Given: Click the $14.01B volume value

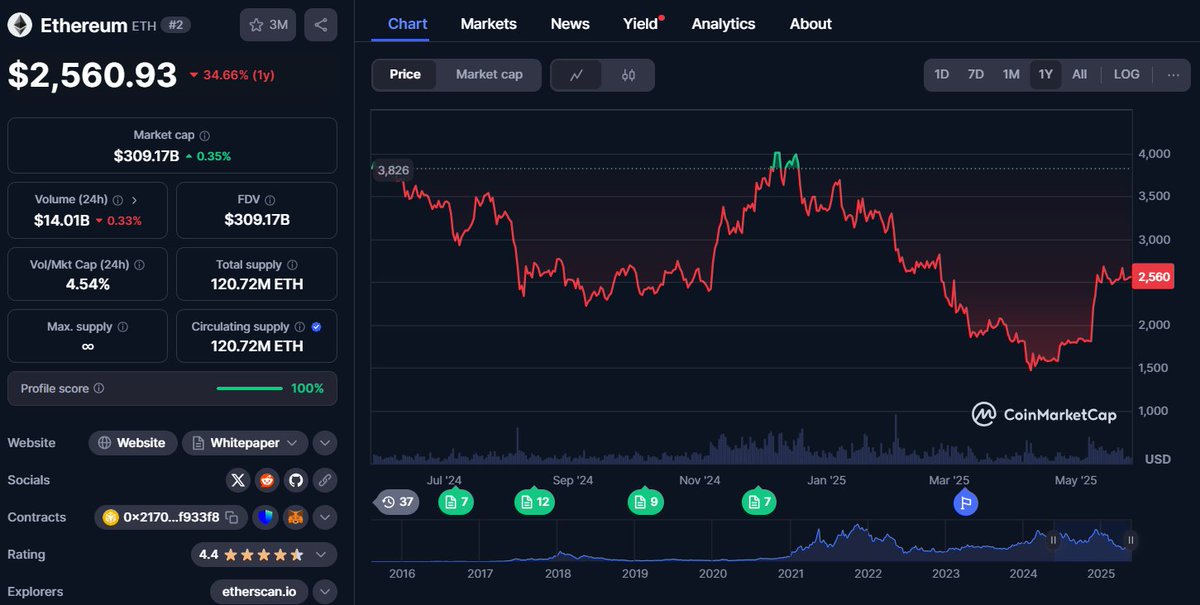Looking at the screenshot, I should point(62,220).
